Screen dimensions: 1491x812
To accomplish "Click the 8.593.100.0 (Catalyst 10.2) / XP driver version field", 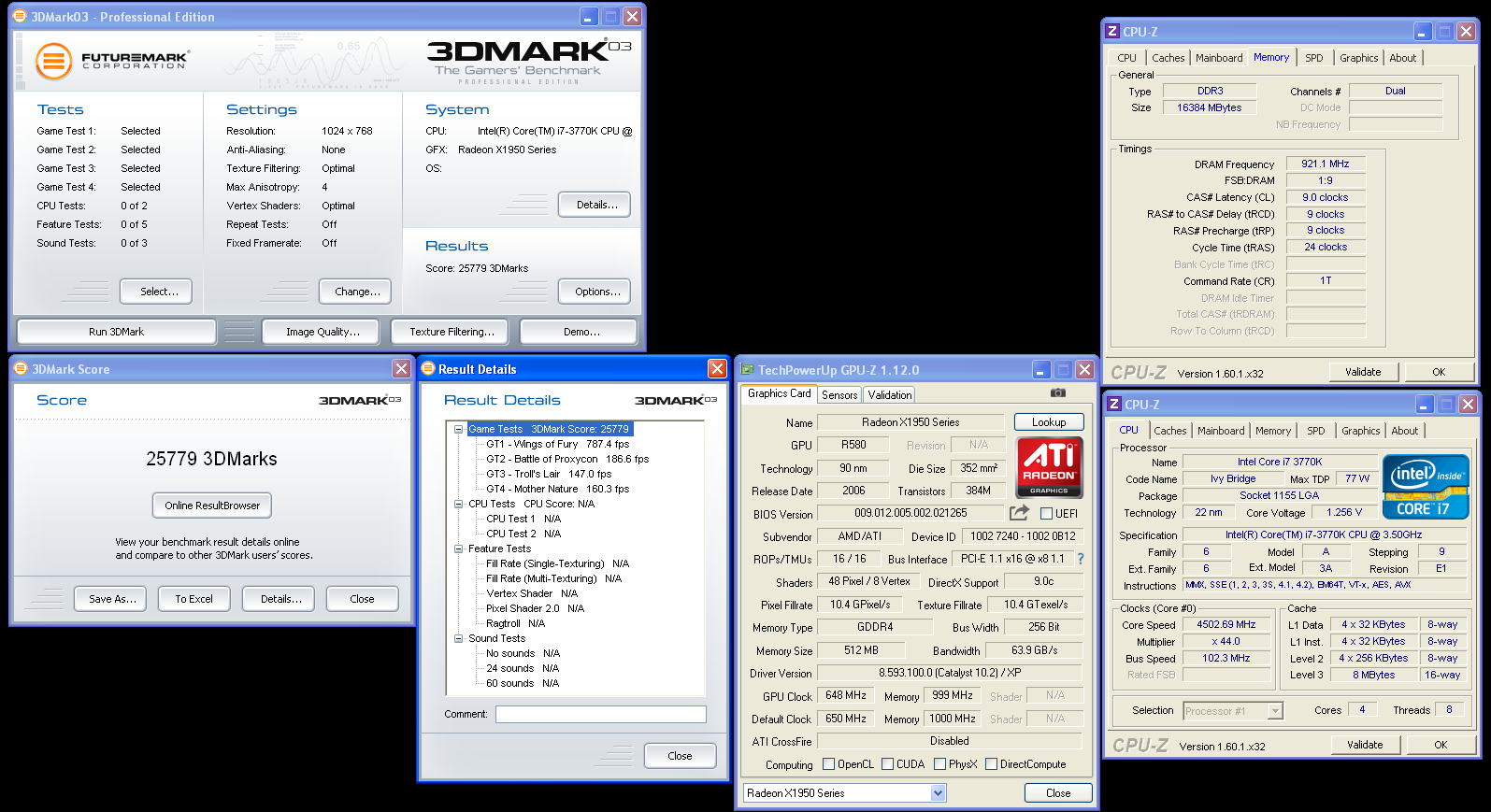I will pos(950,673).
